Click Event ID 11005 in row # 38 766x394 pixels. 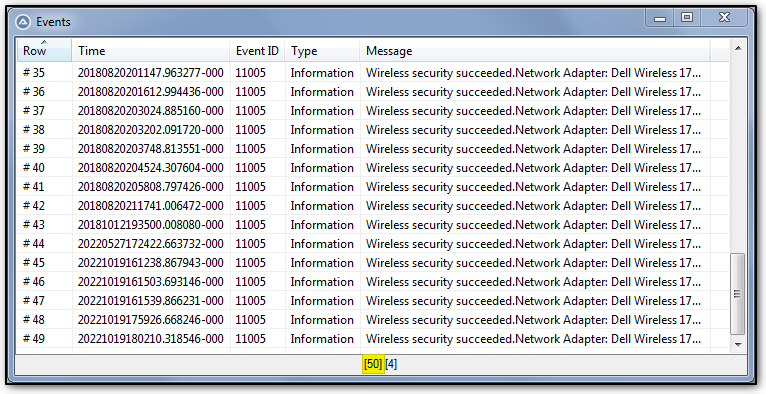click(251, 130)
